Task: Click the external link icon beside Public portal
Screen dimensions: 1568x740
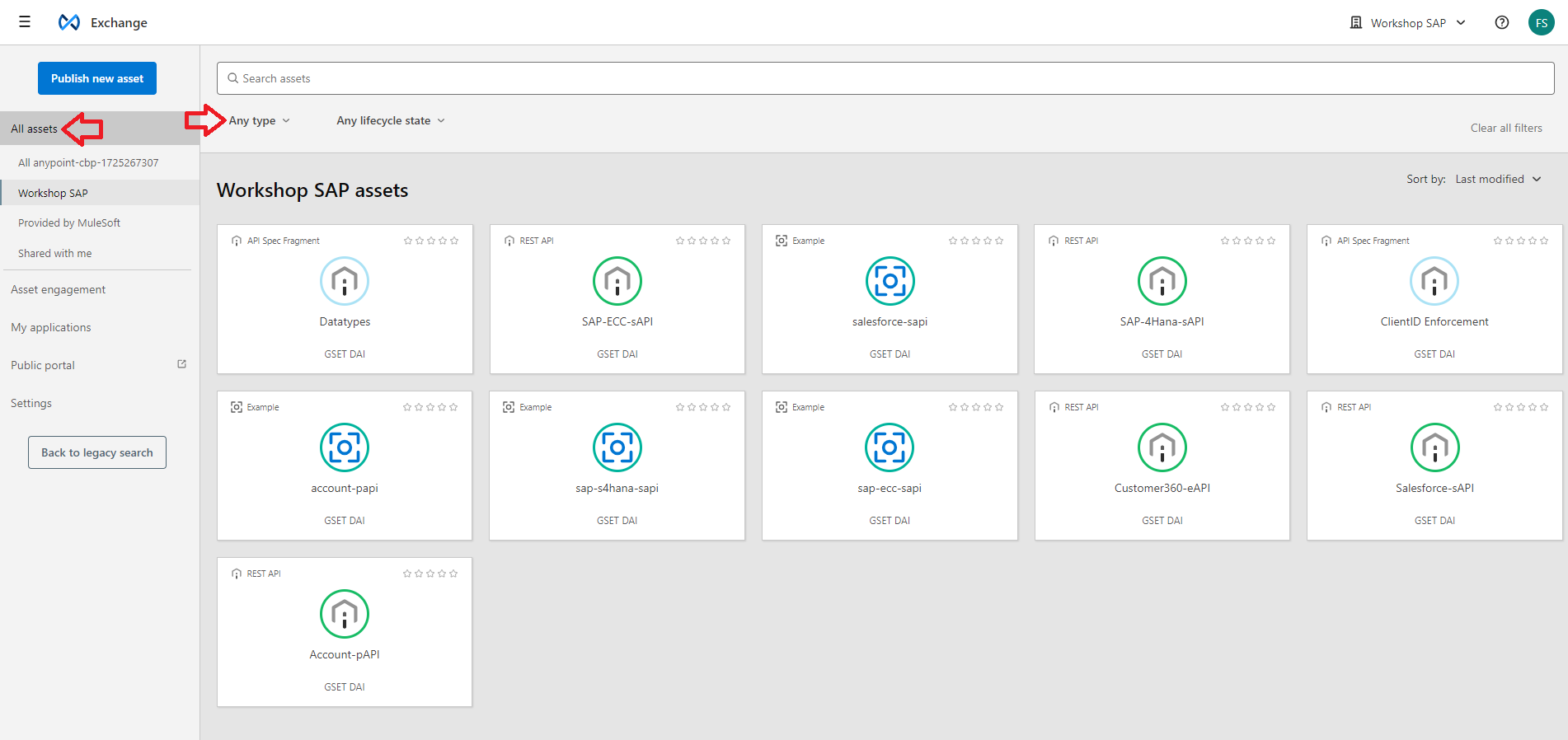Action: 182,364
